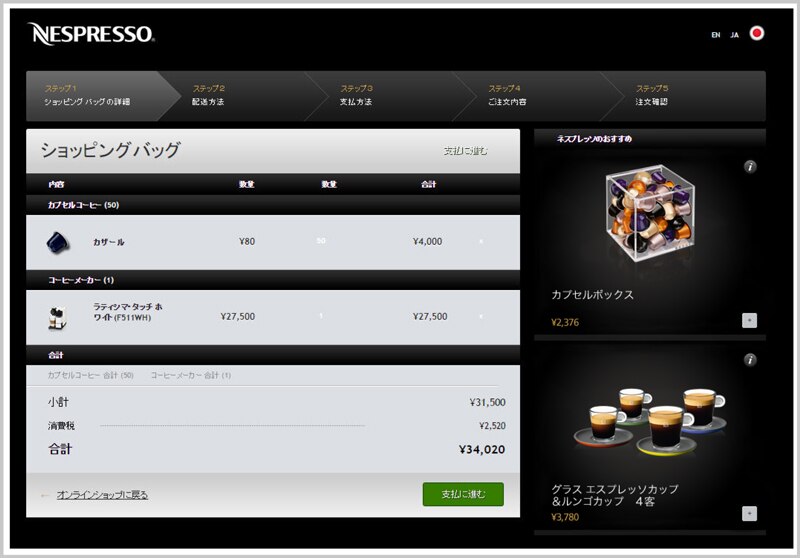Change quantity of ラティシマ・タッチ
The width and height of the screenshot is (800, 558).
(321, 316)
